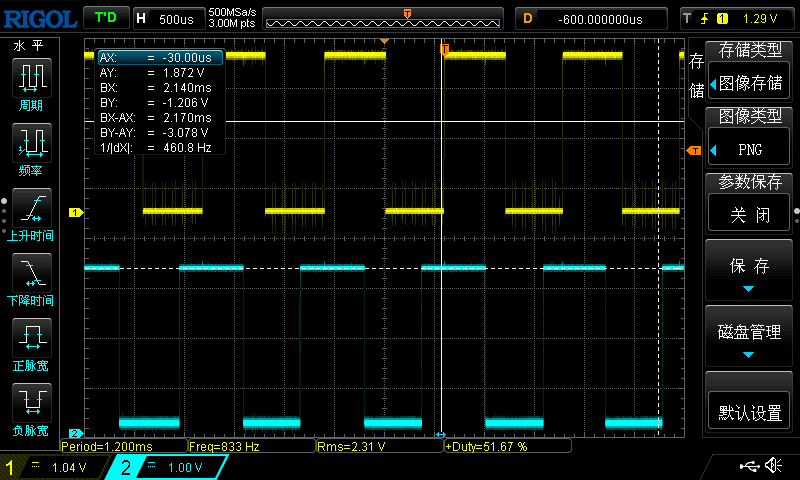Select the Rise Time (上升时间) measurement icon
Viewport: 800px width, 480px height.
[32, 208]
